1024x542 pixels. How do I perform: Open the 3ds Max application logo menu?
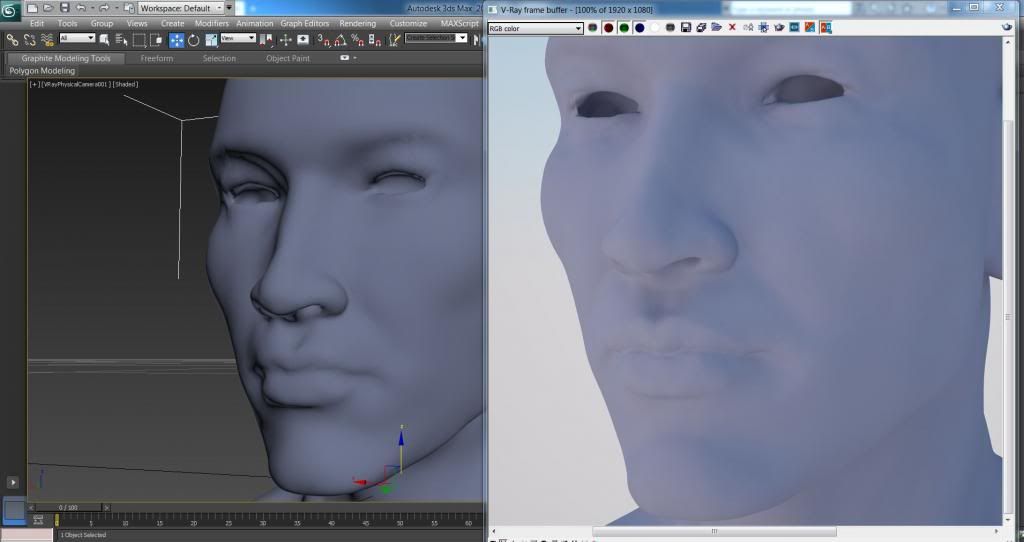tap(9, 9)
